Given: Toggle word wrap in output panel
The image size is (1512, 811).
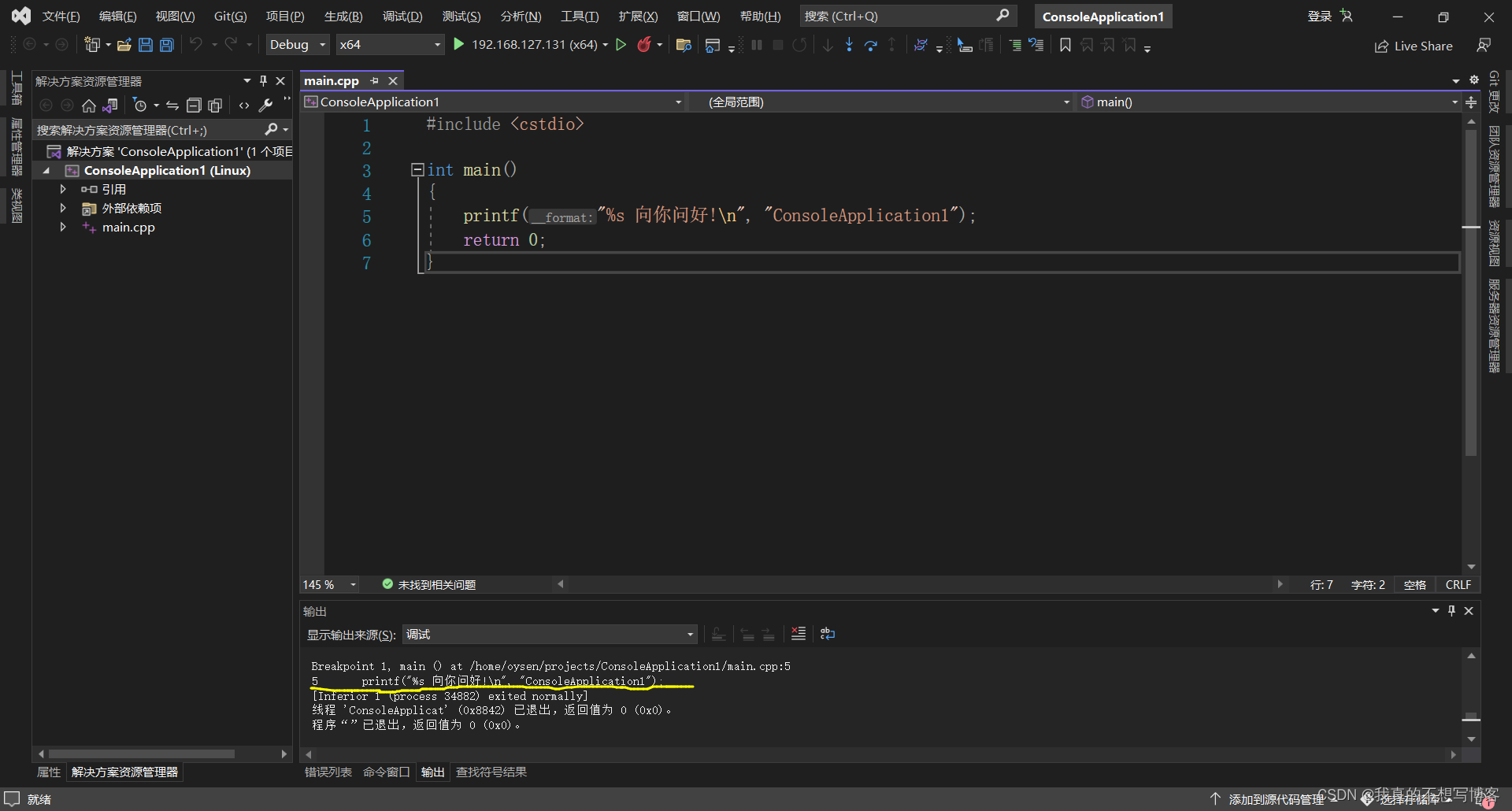Looking at the screenshot, I should (827, 634).
